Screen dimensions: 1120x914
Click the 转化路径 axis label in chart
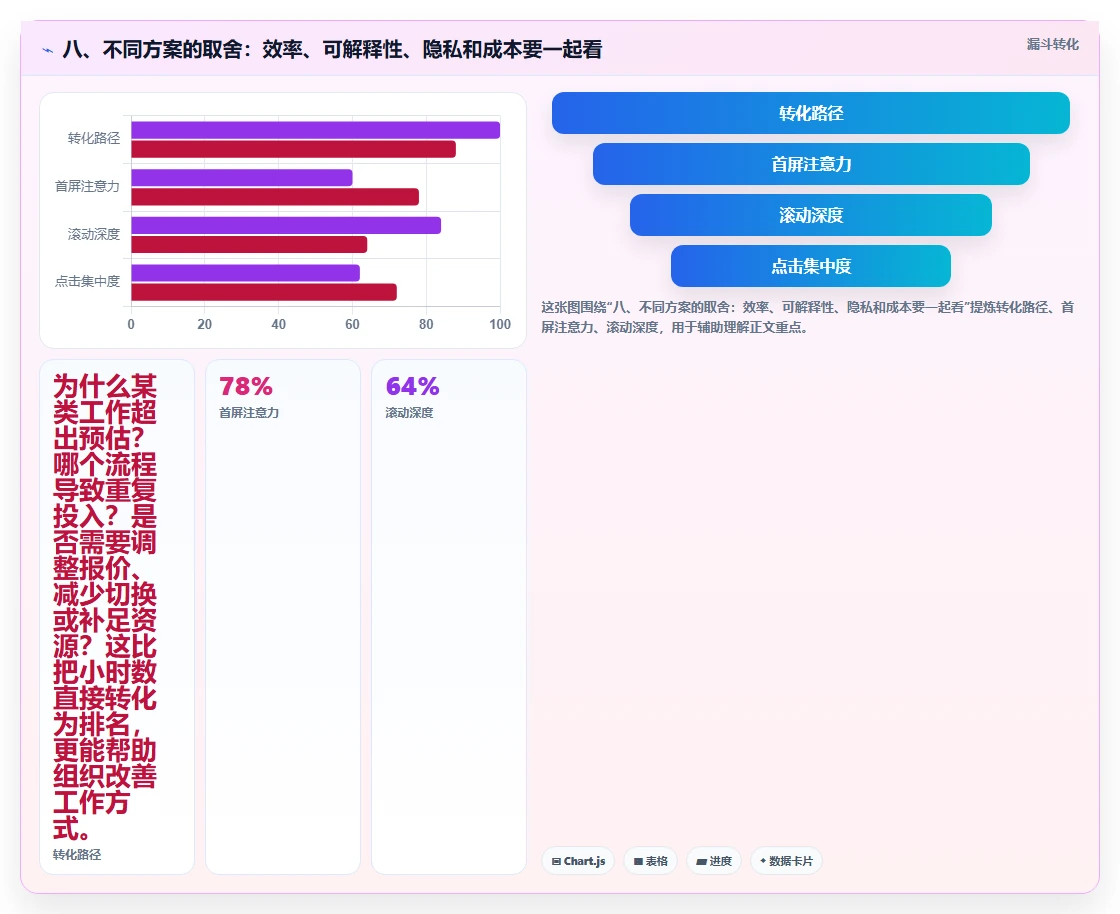coord(94,139)
